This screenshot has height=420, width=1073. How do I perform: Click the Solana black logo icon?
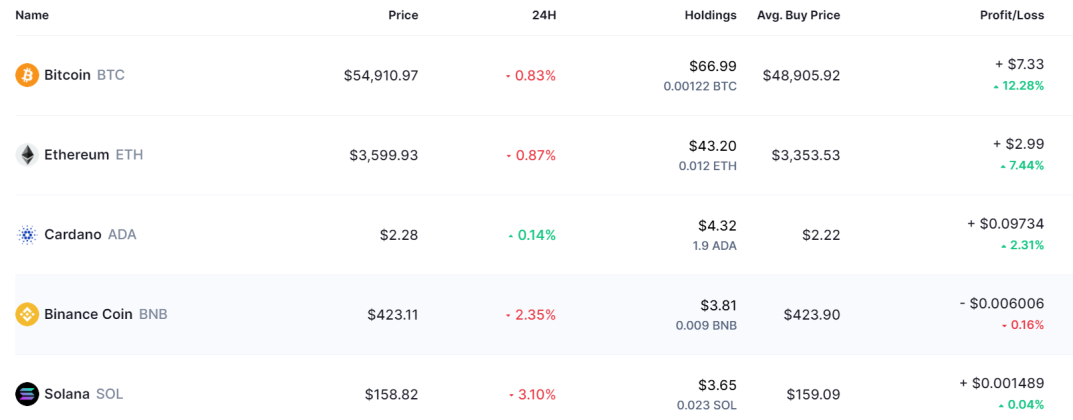[27, 395]
